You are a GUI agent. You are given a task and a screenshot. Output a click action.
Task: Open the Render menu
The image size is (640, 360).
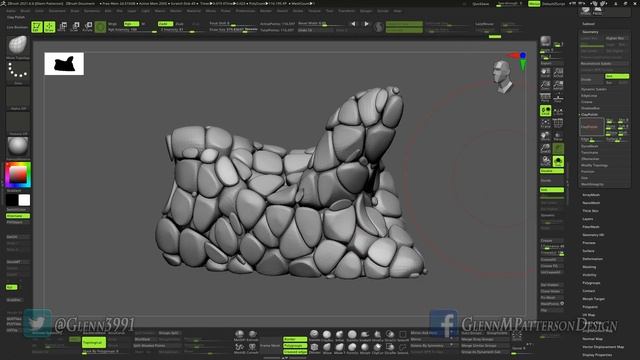click(266, 11)
